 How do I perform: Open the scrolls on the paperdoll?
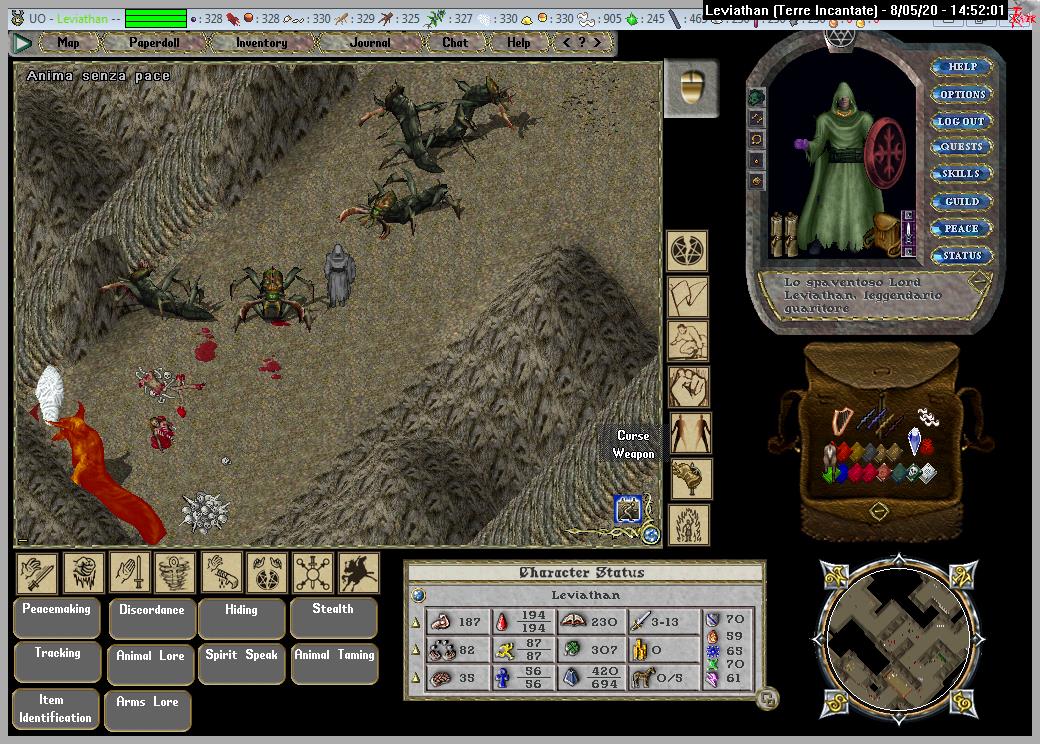tap(785, 235)
